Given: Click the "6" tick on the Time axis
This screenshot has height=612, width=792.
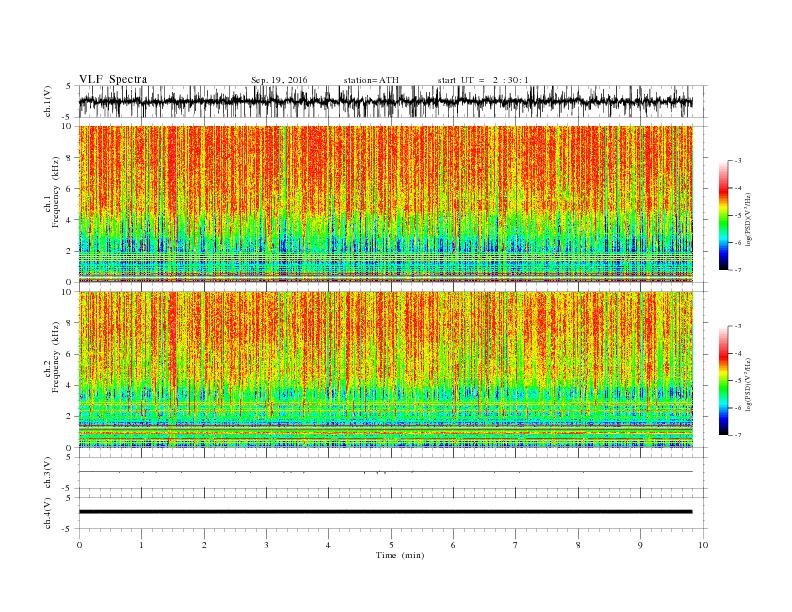Looking at the screenshot, I should (454, 545).
